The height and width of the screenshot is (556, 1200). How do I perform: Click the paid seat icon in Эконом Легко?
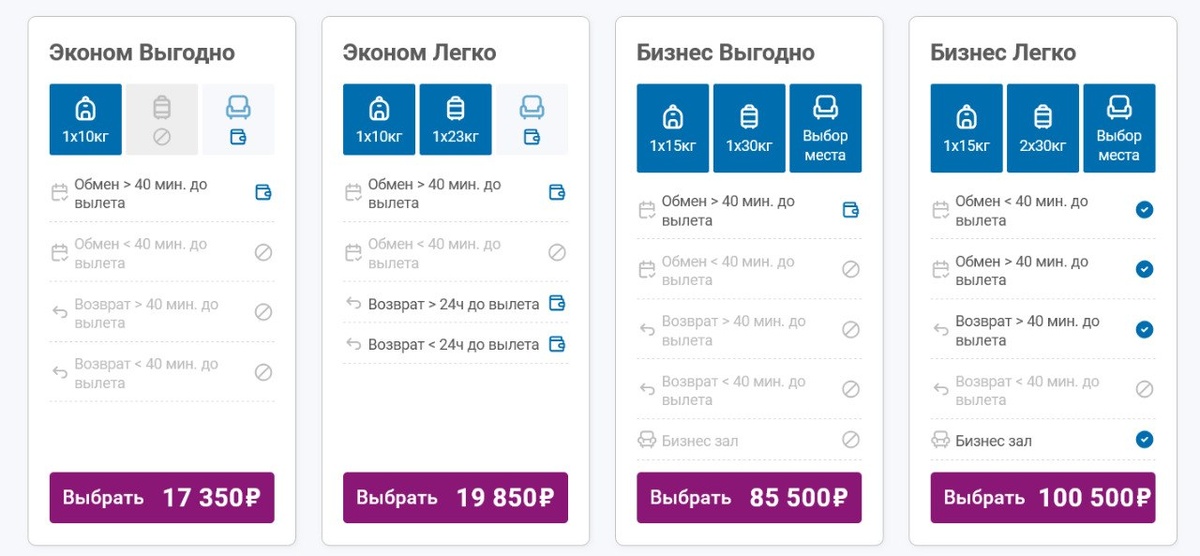(531, 120)
